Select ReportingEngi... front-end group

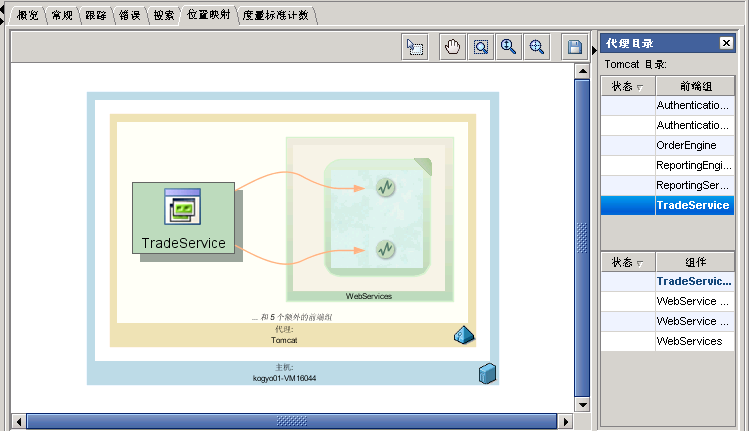[x=667, y=165]
